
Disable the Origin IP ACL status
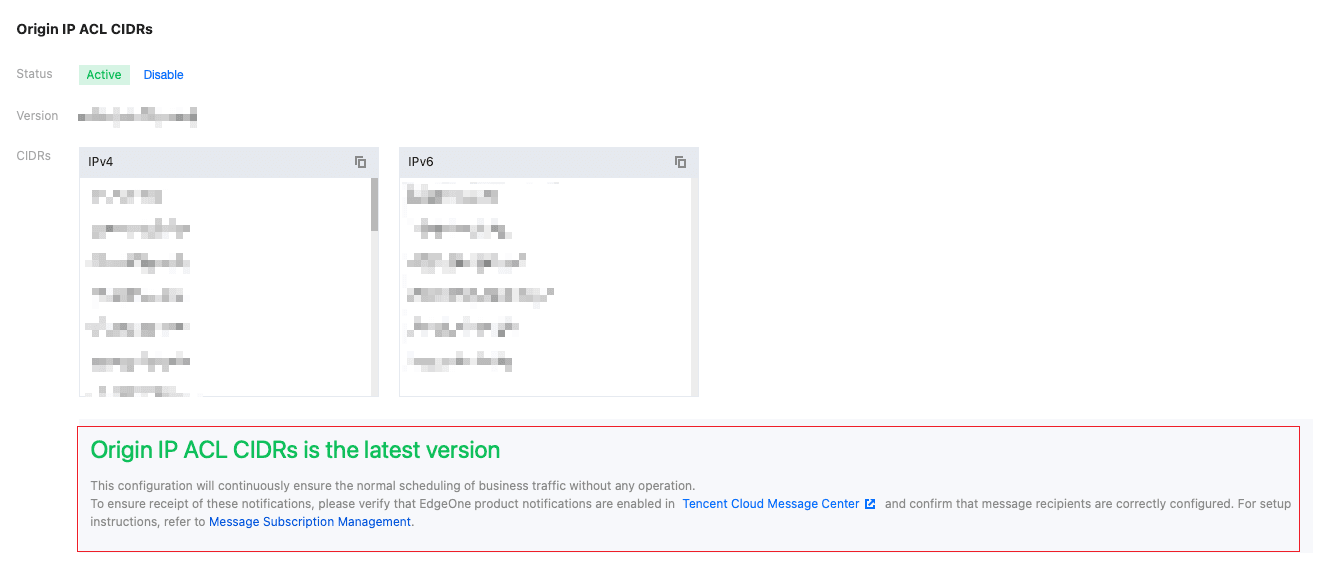coord(163,75)
